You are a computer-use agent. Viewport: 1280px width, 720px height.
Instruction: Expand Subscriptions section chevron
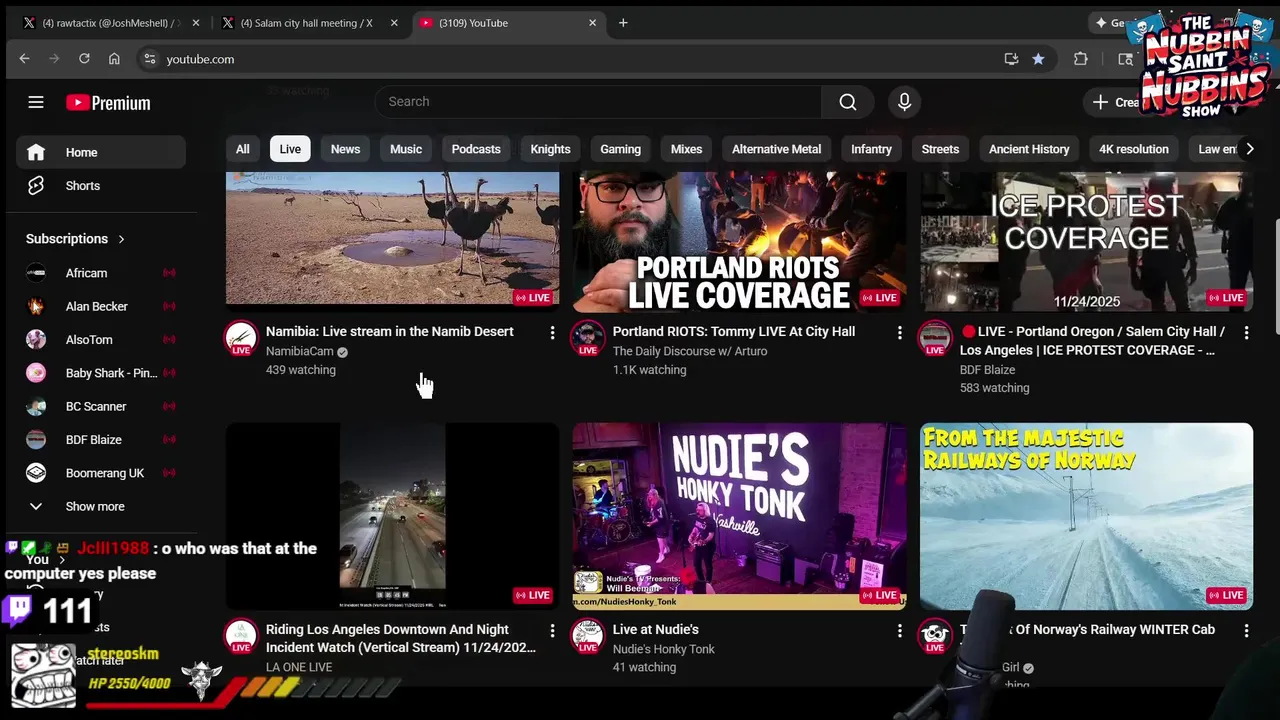point(121,239)
